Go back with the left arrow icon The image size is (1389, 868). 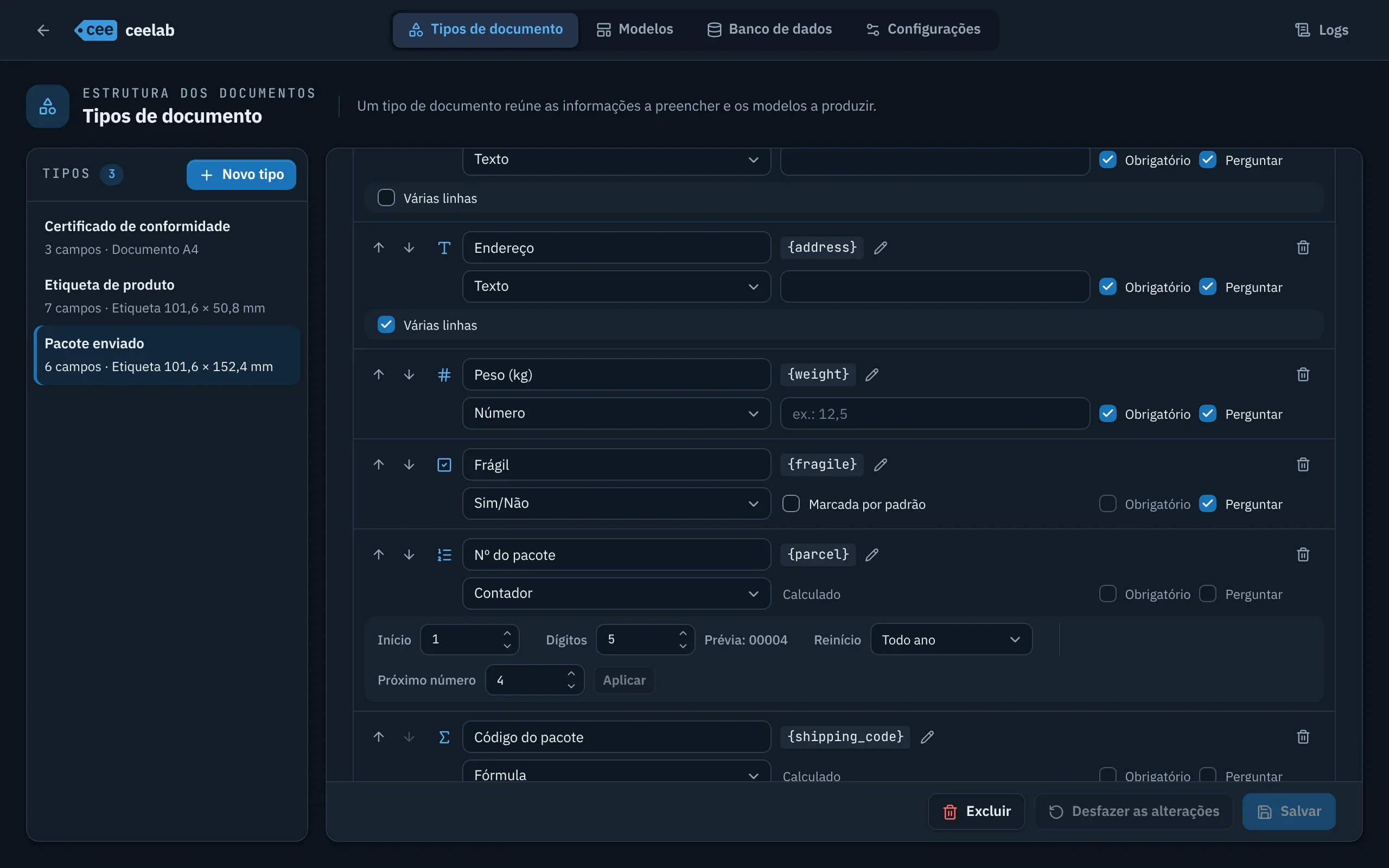(43, 30)
